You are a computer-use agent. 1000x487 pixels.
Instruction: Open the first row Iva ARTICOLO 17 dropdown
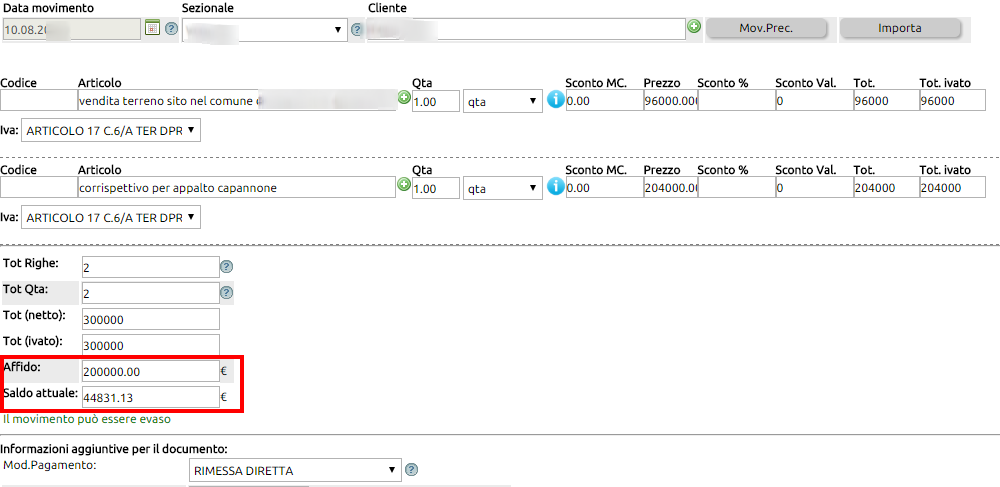[110, 130]
